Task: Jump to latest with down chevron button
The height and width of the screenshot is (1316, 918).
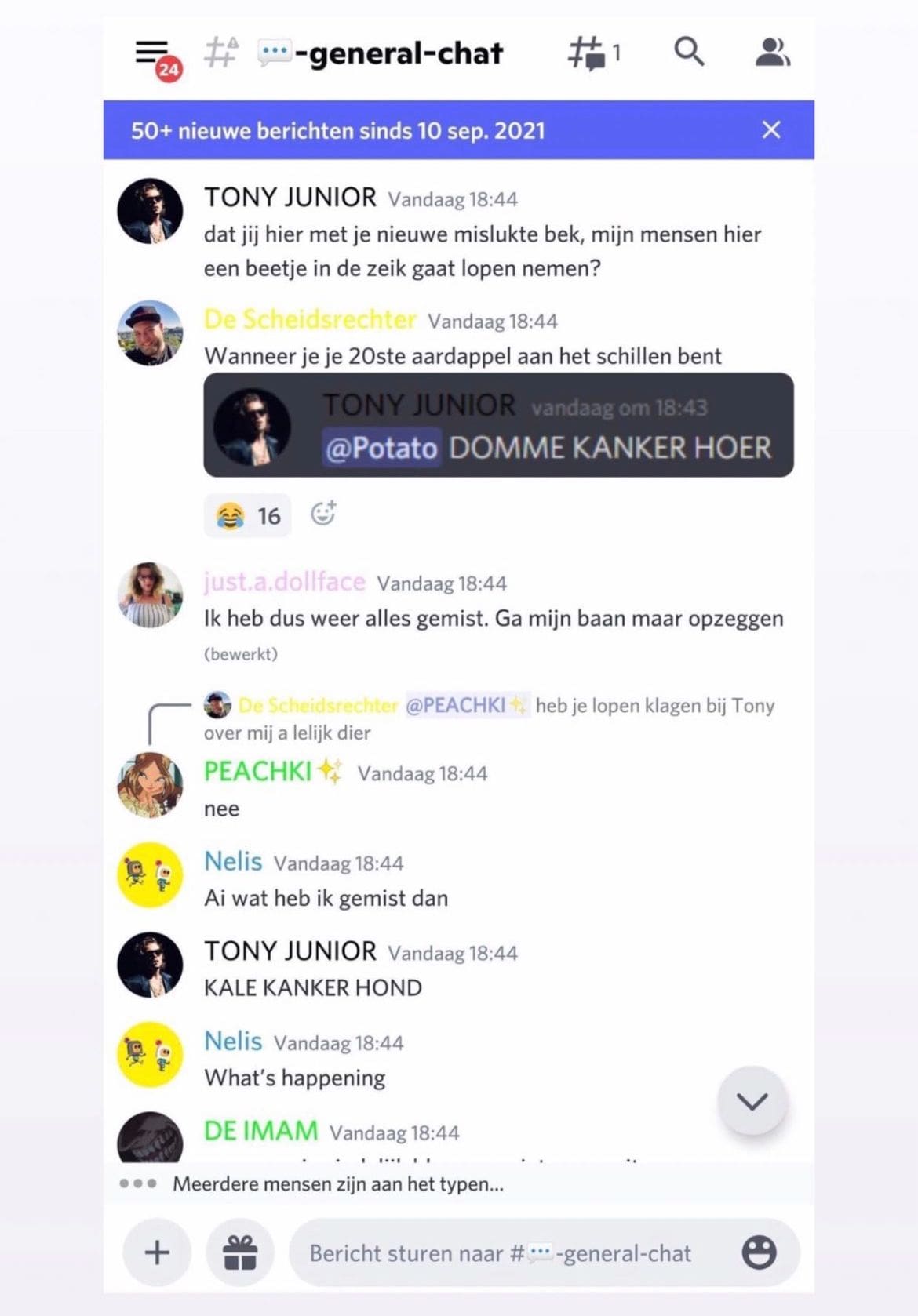Action: (752, 1101)
